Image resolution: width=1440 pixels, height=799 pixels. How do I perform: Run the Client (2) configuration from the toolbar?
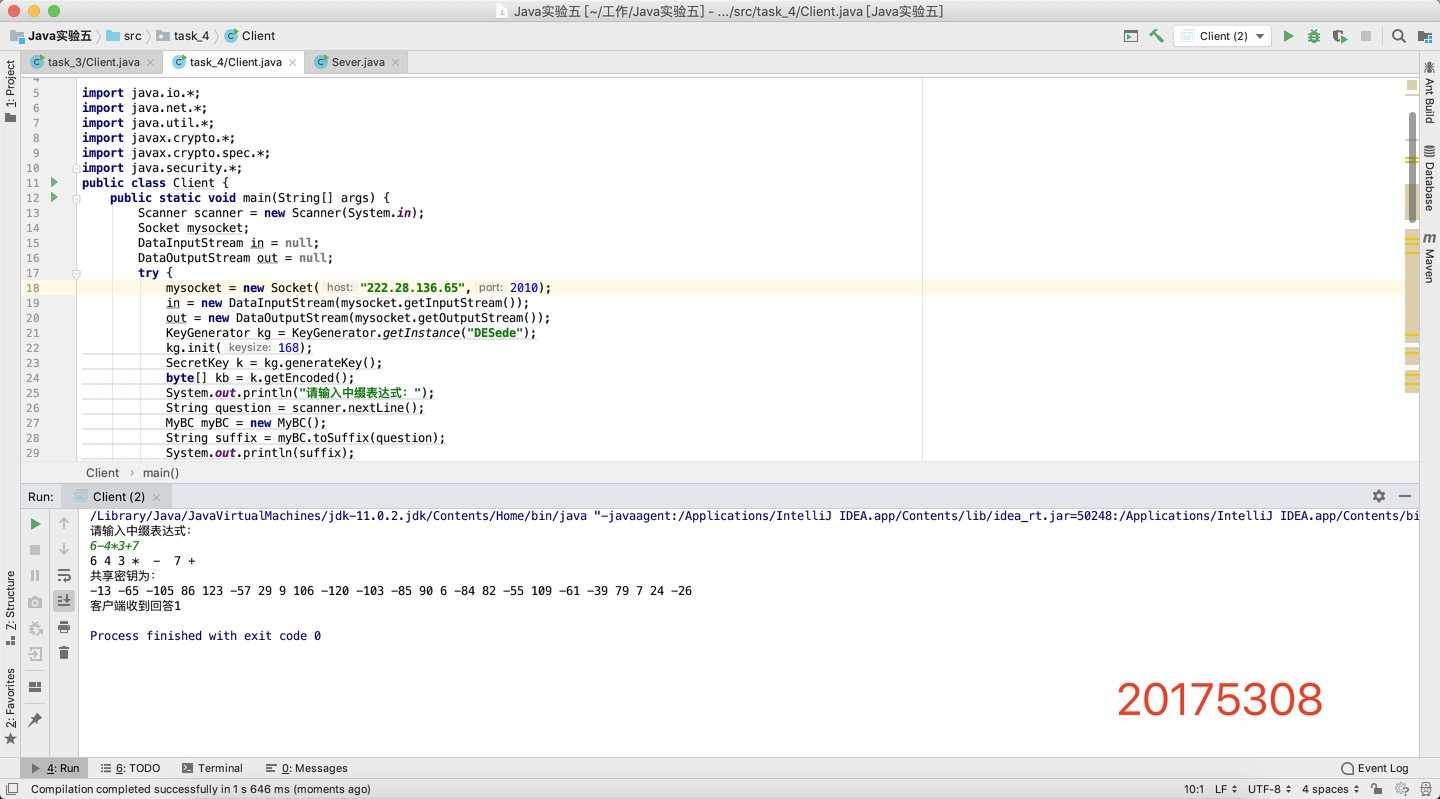click(1288, 36)
